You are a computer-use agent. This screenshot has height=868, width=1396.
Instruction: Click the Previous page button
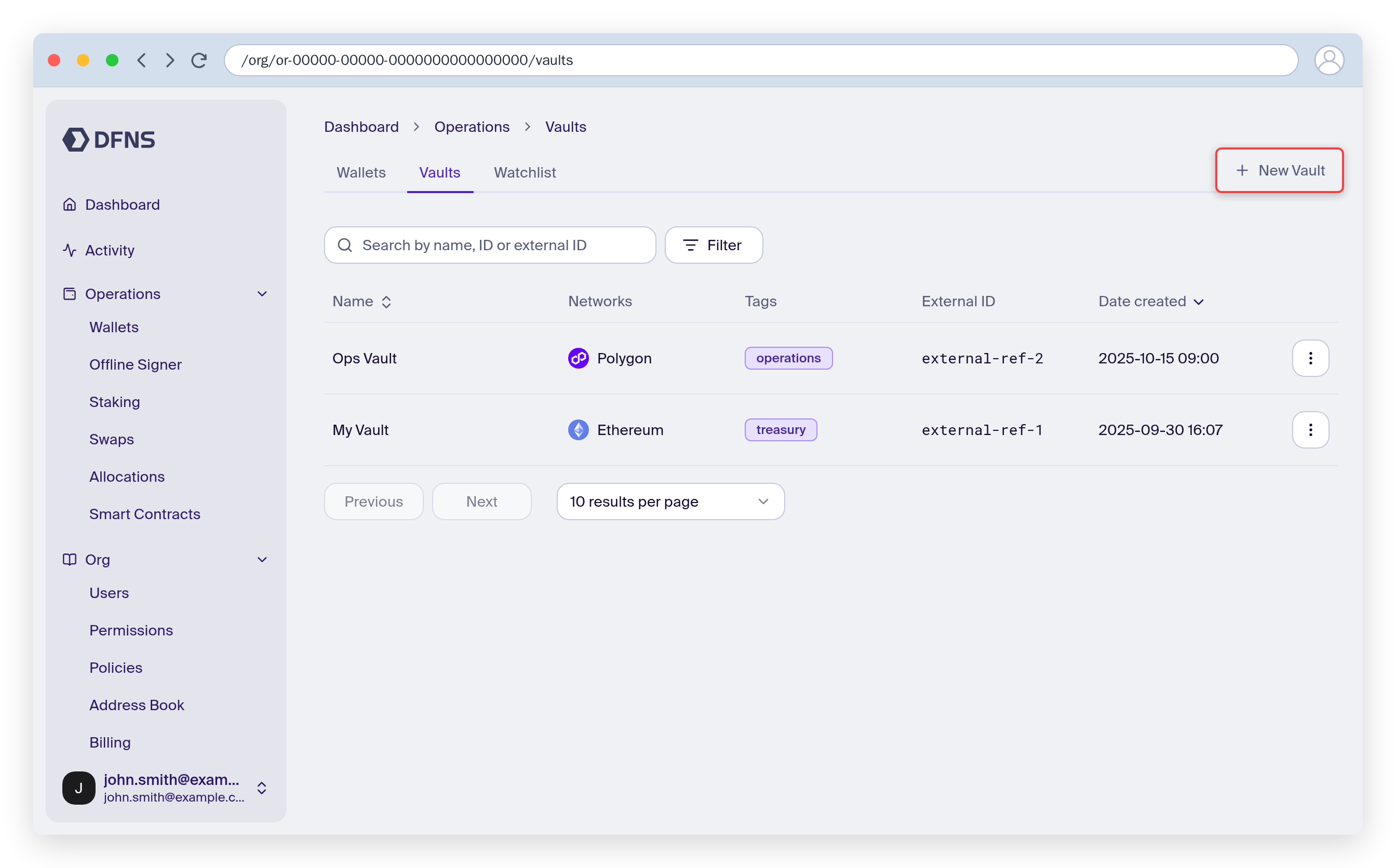click(374, 501)
